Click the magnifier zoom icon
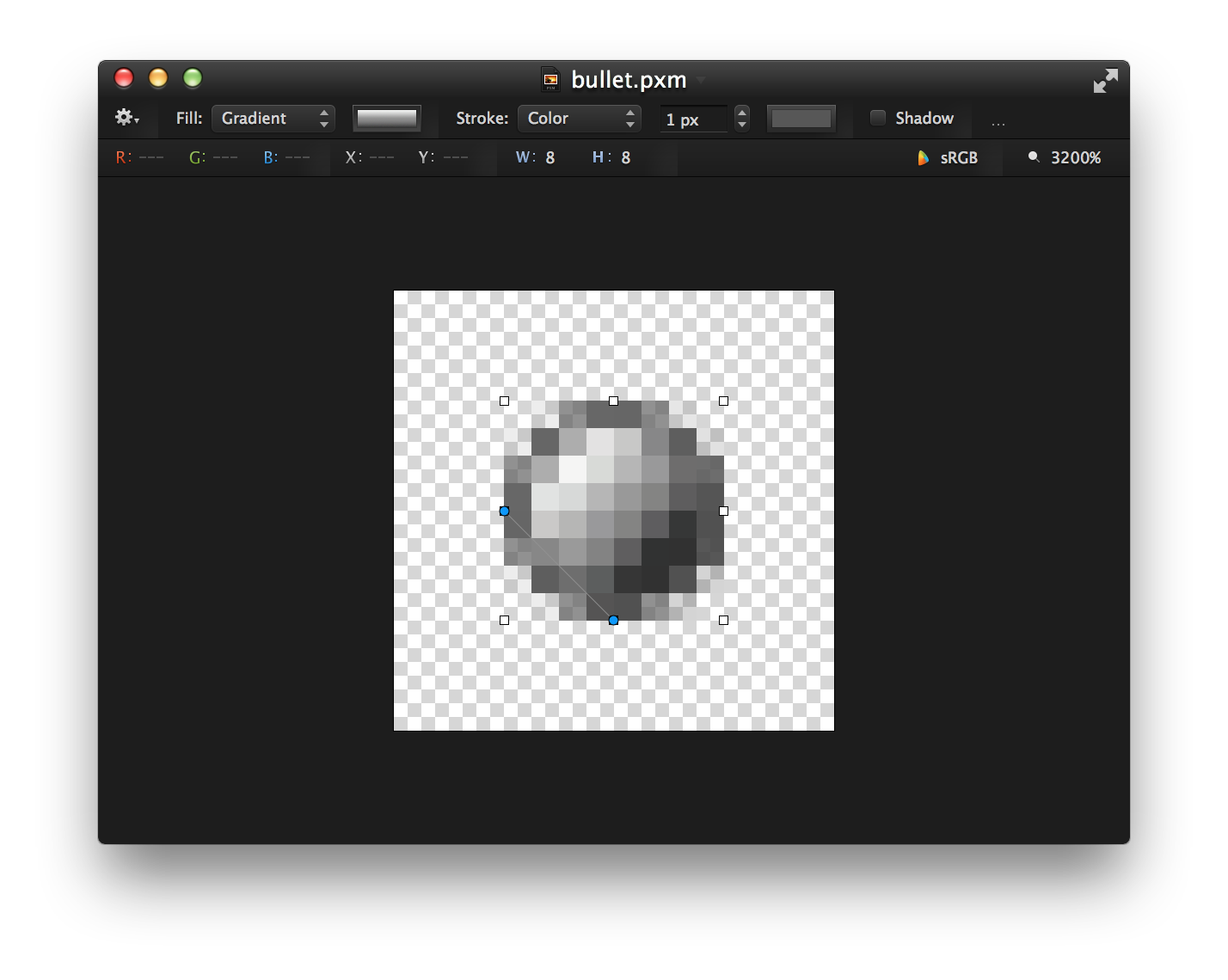 point(1033,157)
